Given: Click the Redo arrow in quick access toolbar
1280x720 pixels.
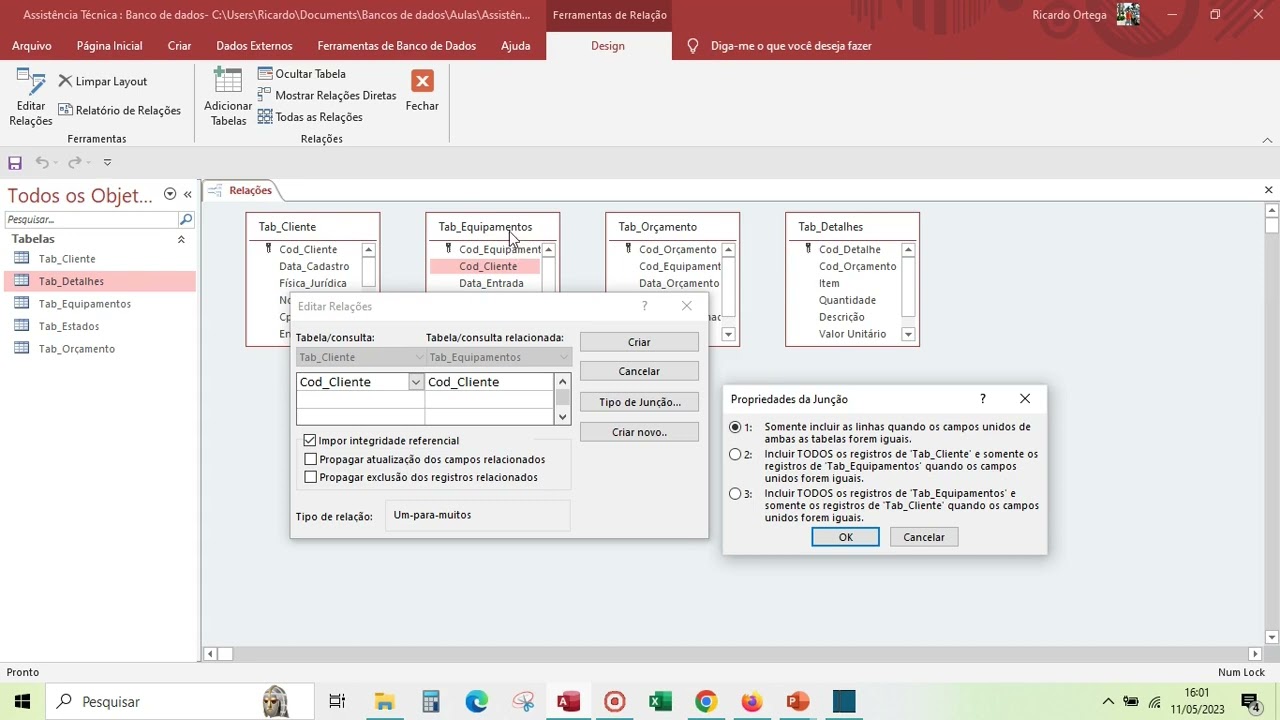Looking at the screenshot, I should coord(75,162).
